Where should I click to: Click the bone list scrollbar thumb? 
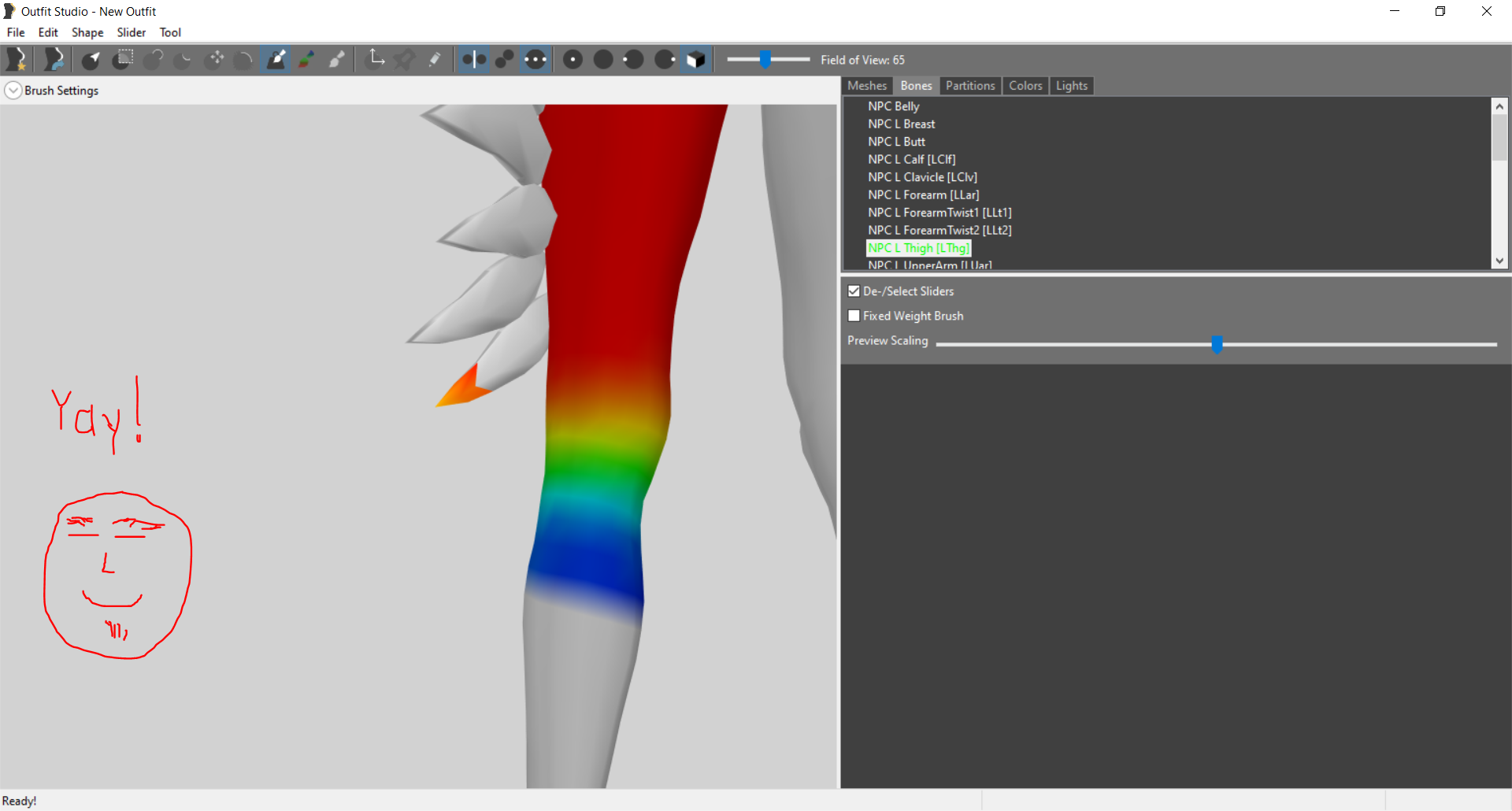[x=1499, y=138]
